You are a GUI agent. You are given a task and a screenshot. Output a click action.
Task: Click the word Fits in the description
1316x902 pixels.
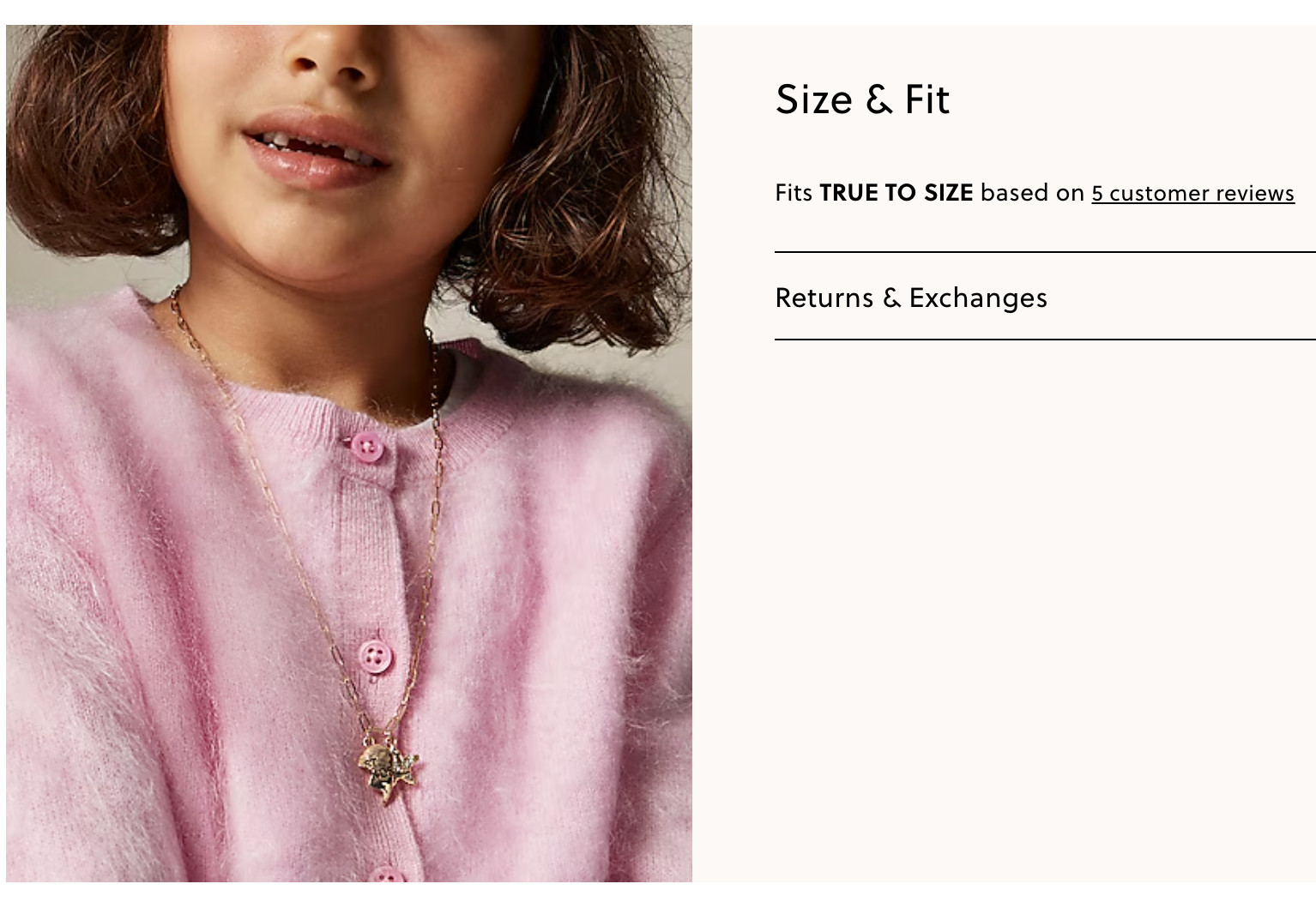click(794, 193)
